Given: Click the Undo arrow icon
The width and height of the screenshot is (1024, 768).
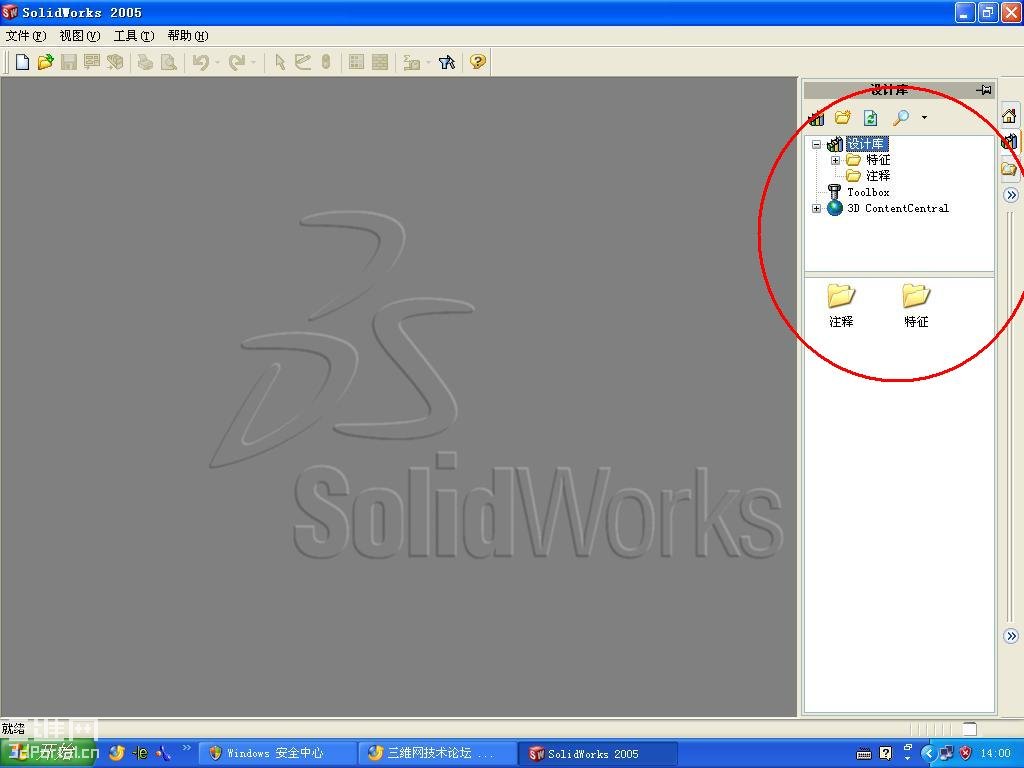Looking at the screenshot, I should tap(200, 62).
